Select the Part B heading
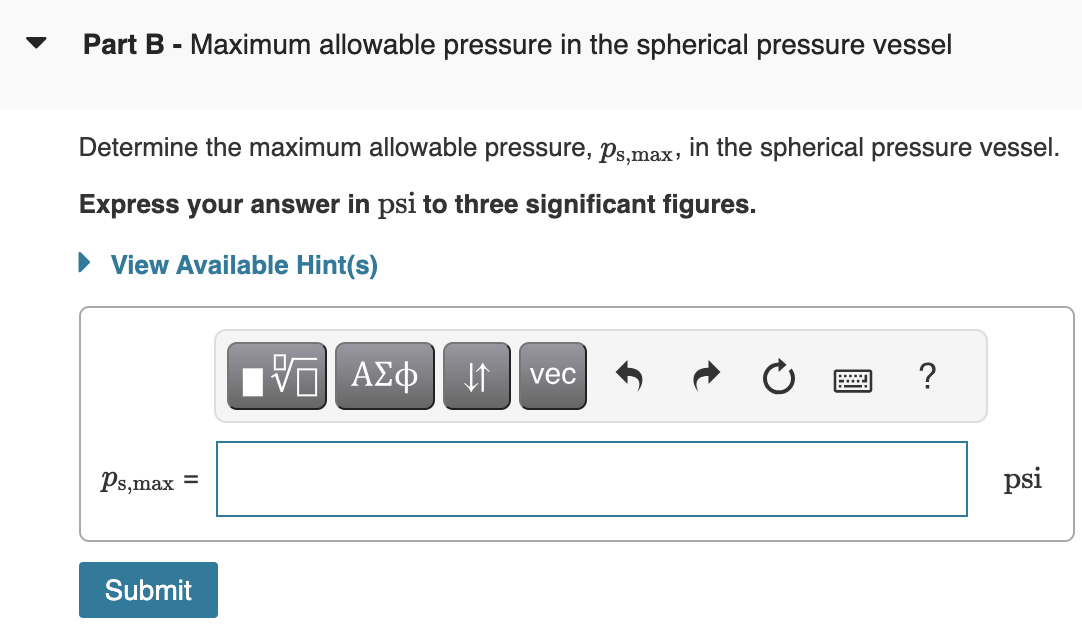 516,44
